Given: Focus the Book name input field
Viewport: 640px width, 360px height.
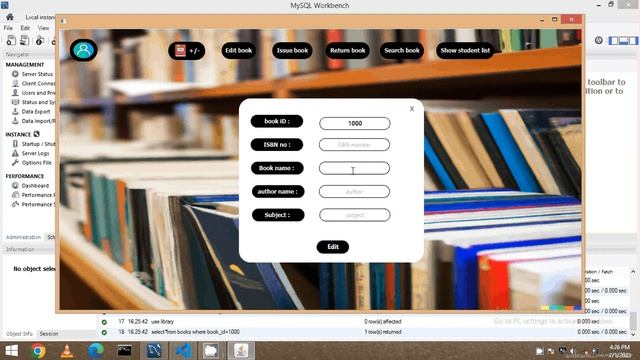Looking at the screenshot, I should pyautogui.click(x=354, y=168).
